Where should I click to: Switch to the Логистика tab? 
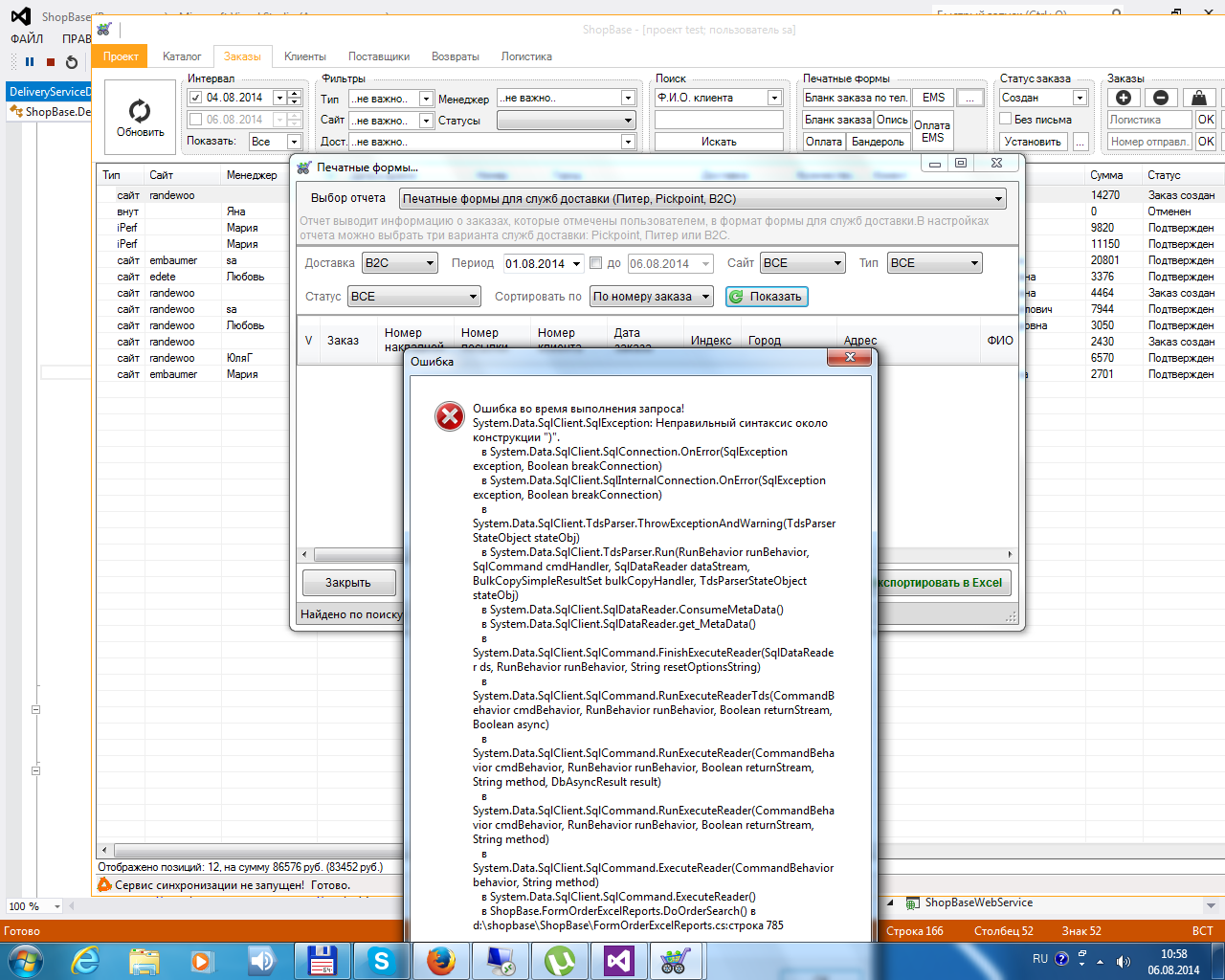(526, 56)
